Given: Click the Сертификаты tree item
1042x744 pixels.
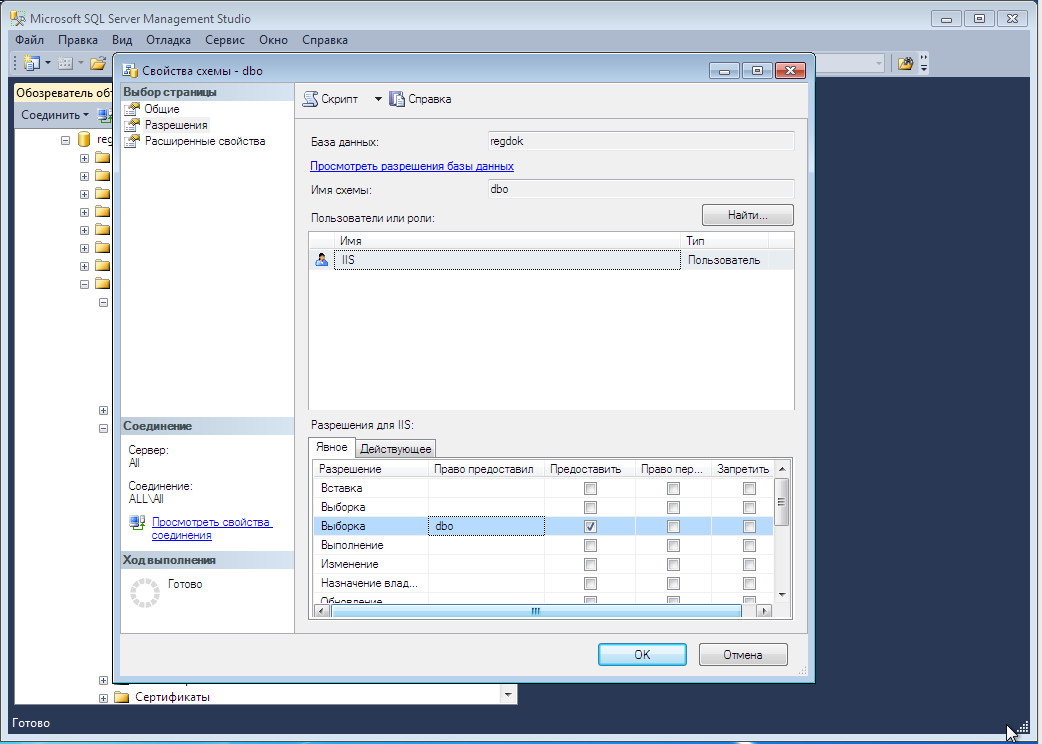Looking at the screenshot, I should pos(173,697).
